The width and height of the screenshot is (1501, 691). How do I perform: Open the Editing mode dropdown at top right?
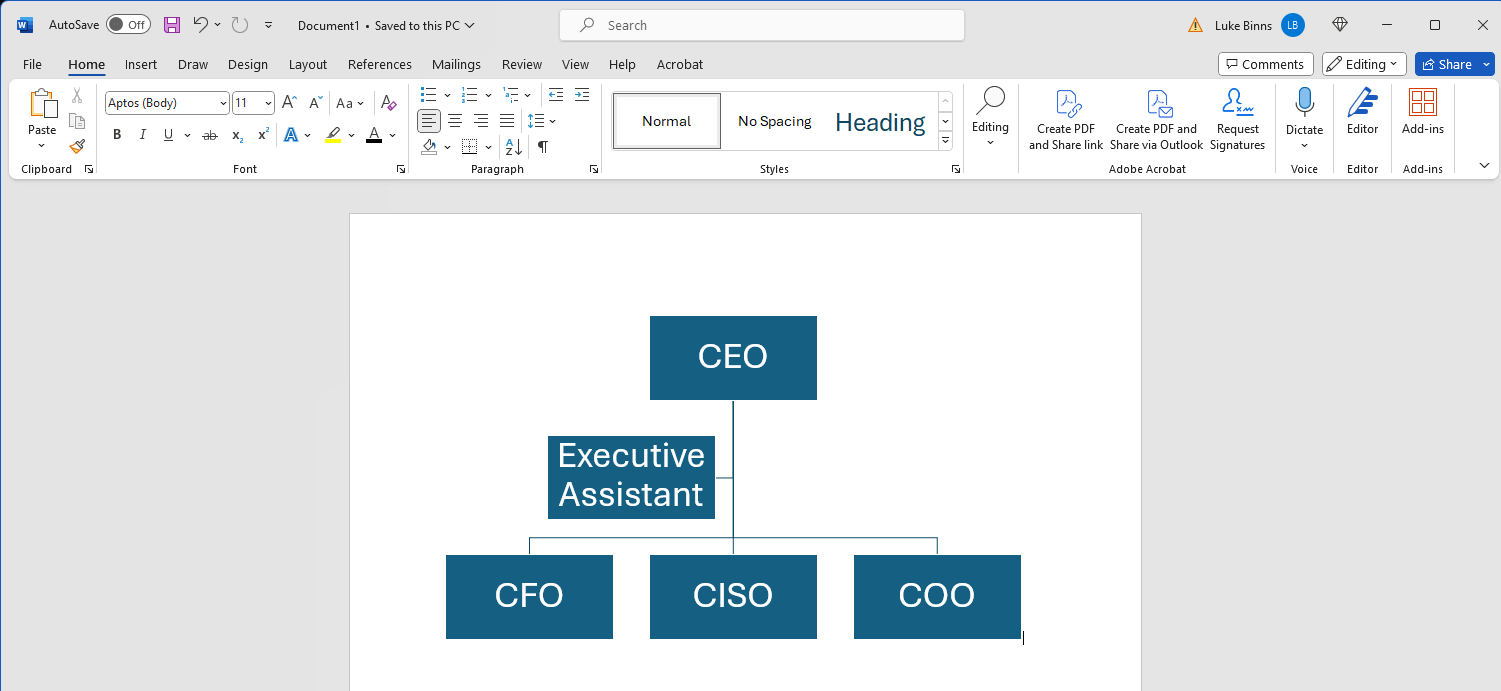(x=1364, y=64)
